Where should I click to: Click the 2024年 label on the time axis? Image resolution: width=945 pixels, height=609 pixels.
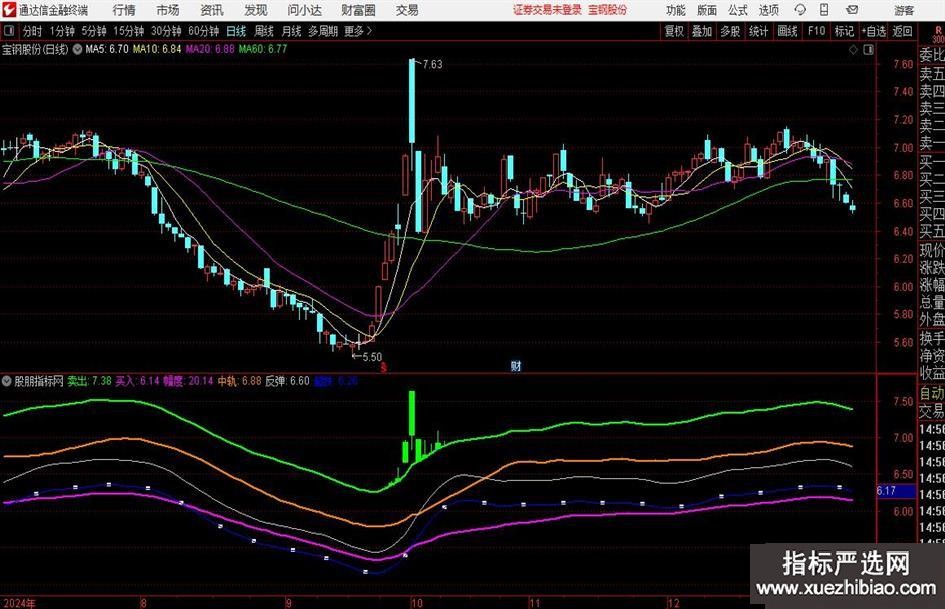click(19, 603)
